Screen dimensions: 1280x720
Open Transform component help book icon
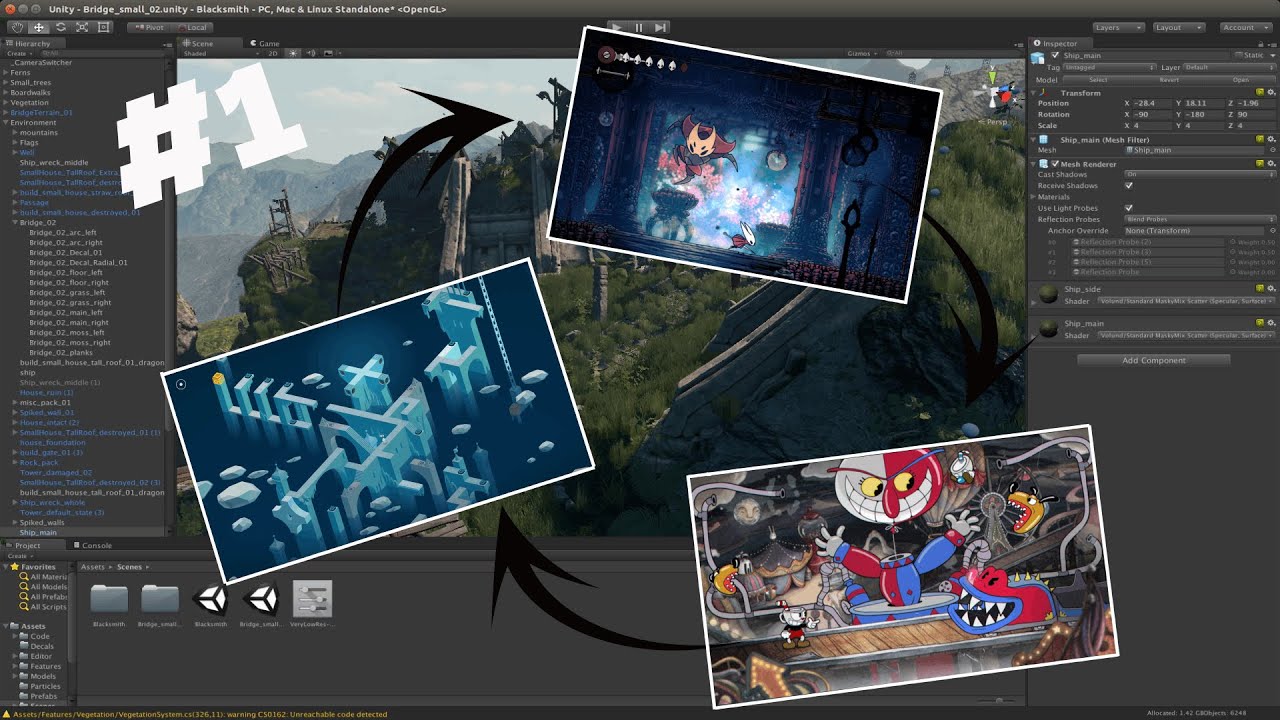pyautogui.click(x=1260, y=92)
